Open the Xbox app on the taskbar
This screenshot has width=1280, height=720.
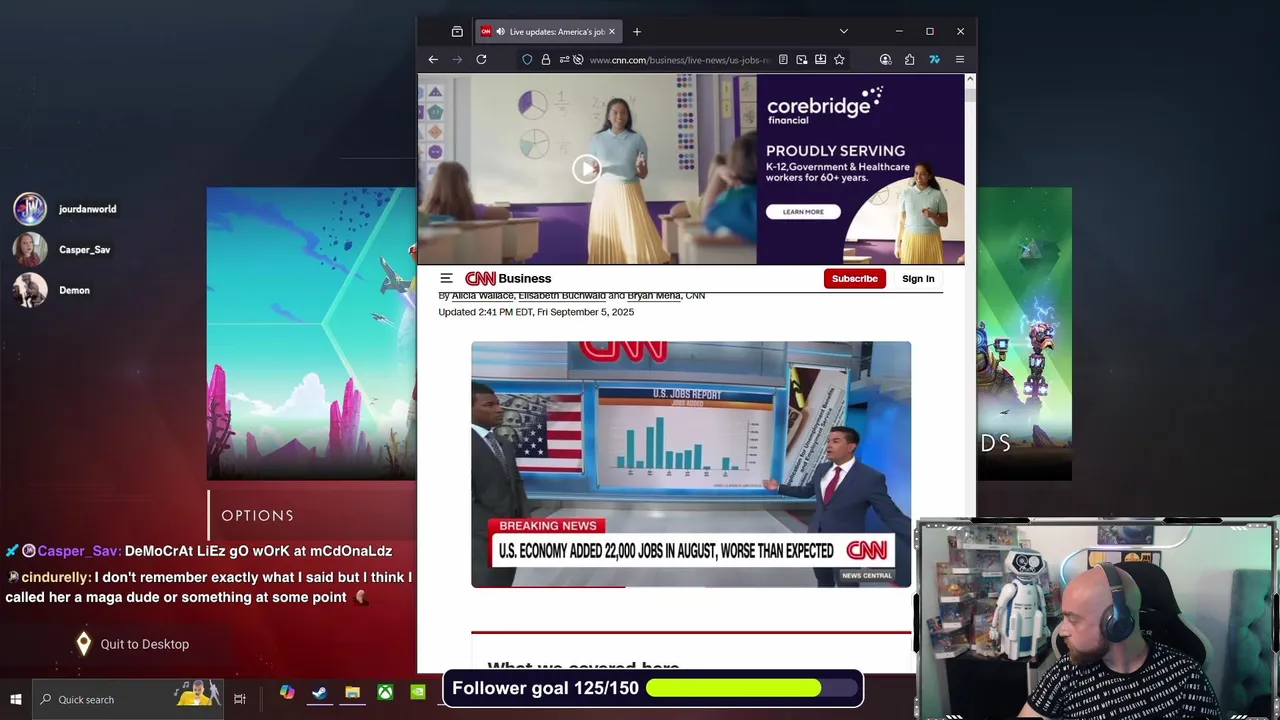(x=385, y=692)
